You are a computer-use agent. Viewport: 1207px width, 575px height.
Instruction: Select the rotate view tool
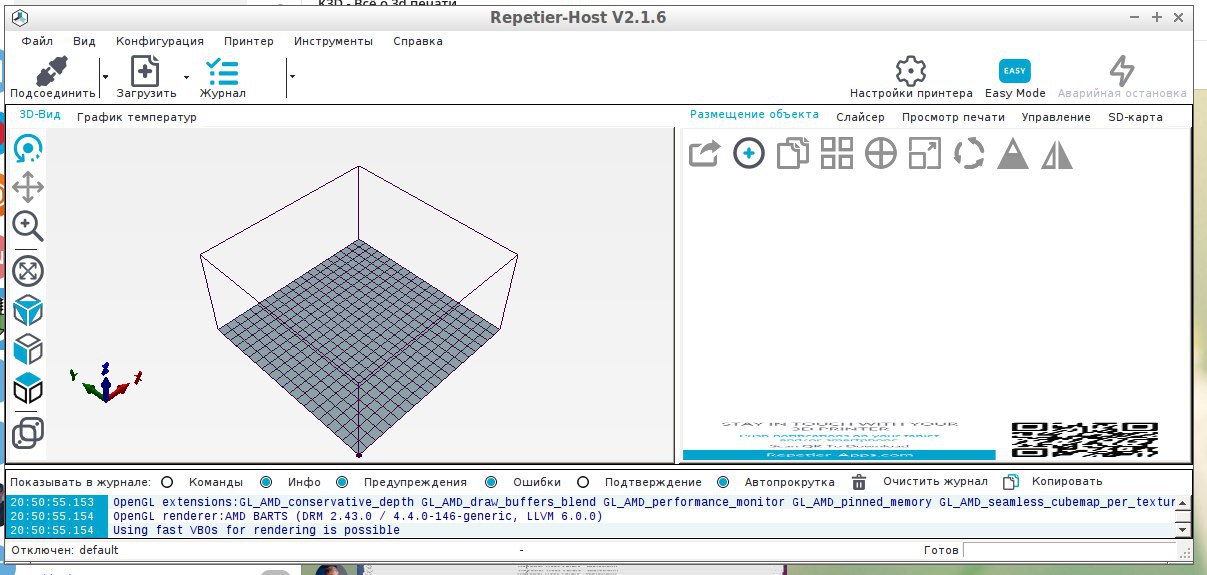point(28,149)
